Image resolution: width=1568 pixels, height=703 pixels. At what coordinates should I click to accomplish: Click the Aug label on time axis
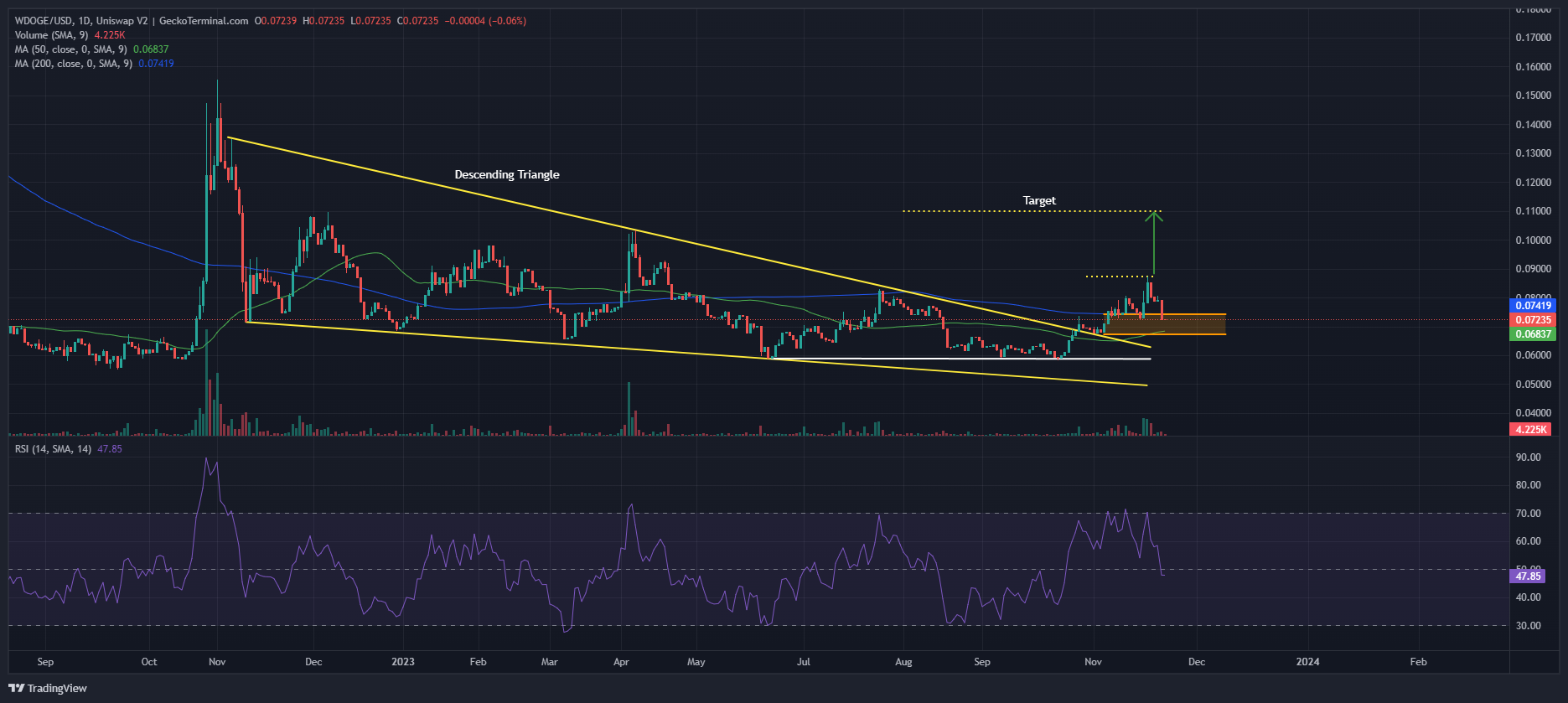903,662
